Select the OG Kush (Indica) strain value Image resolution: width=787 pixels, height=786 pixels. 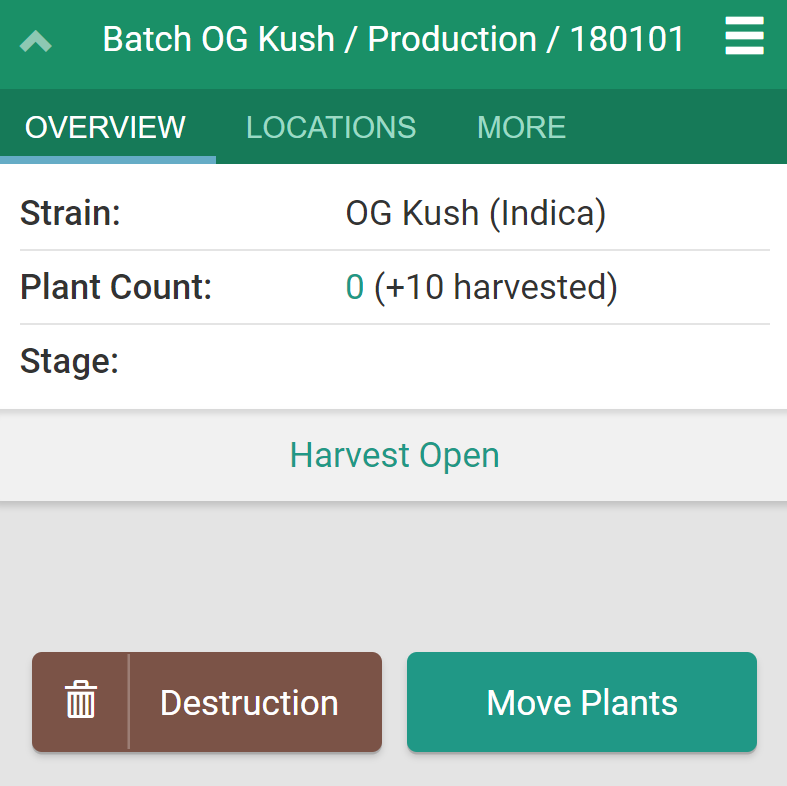pyautogui.click(x=476, y=213)
